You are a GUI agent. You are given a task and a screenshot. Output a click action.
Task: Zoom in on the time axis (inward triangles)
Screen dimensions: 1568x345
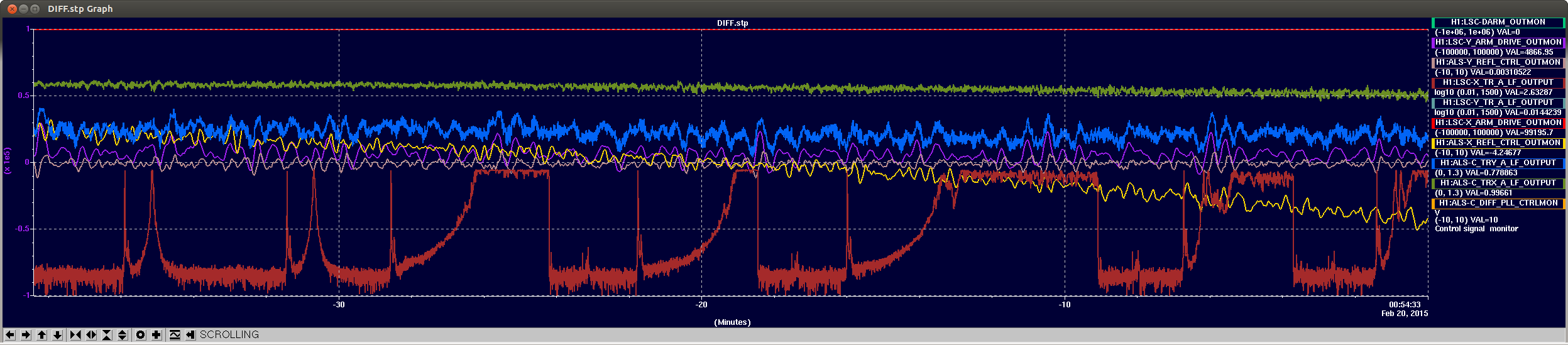75,335
